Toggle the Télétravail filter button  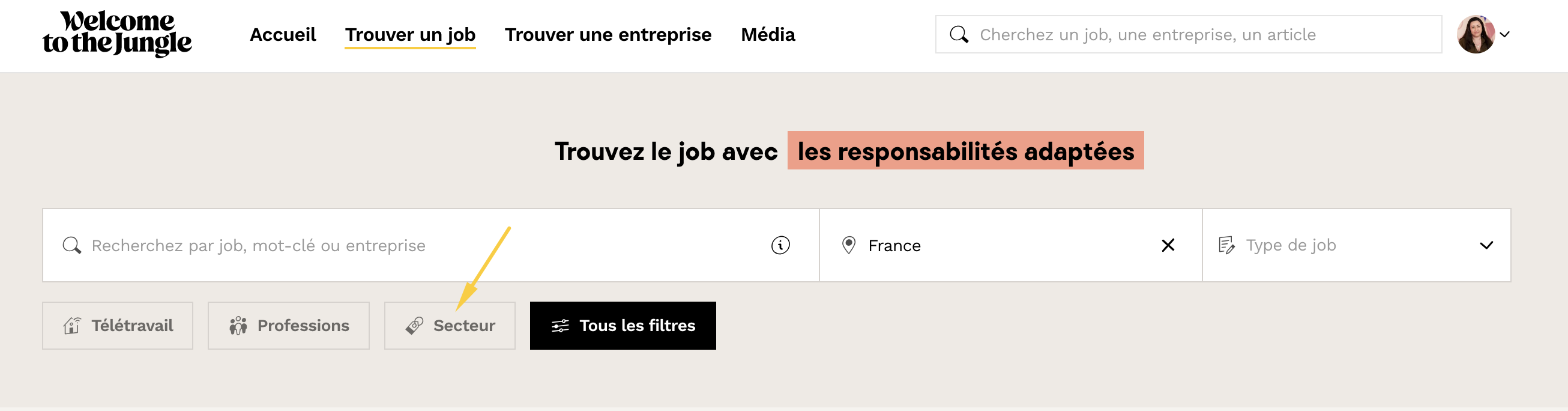click(x=118, y=326)
